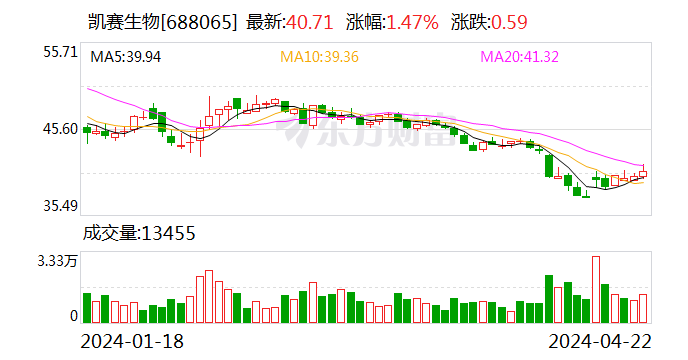Click the last red candlestick on the right
This screenshot has height=360, width=688.
[x=643, y=173]
